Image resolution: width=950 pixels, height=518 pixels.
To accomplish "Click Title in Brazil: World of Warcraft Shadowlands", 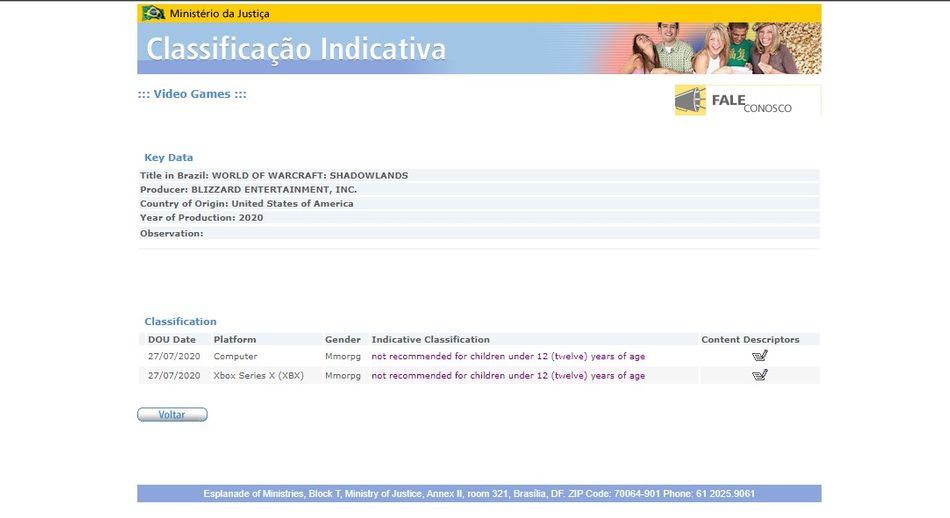I will [479, 175].
